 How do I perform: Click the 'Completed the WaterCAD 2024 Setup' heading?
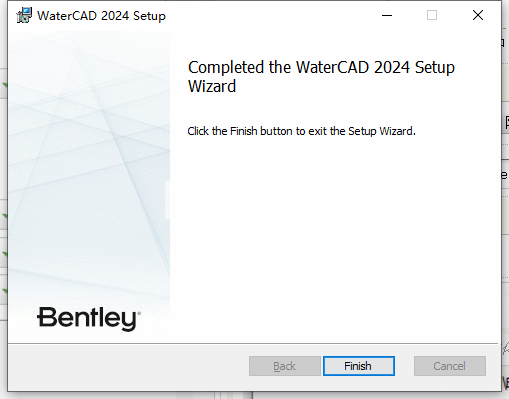pos(321,68)
